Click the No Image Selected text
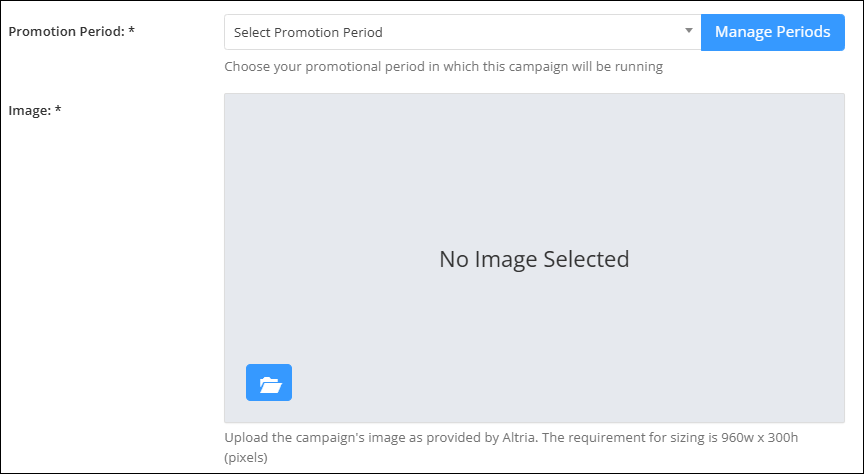 [534, 260]
